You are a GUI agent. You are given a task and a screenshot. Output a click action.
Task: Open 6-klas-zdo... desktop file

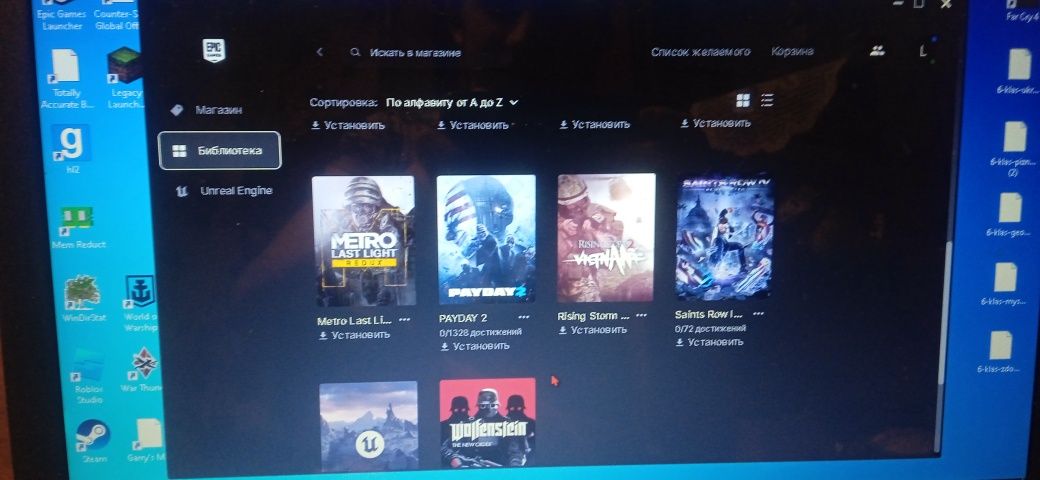coord(1000,352)
